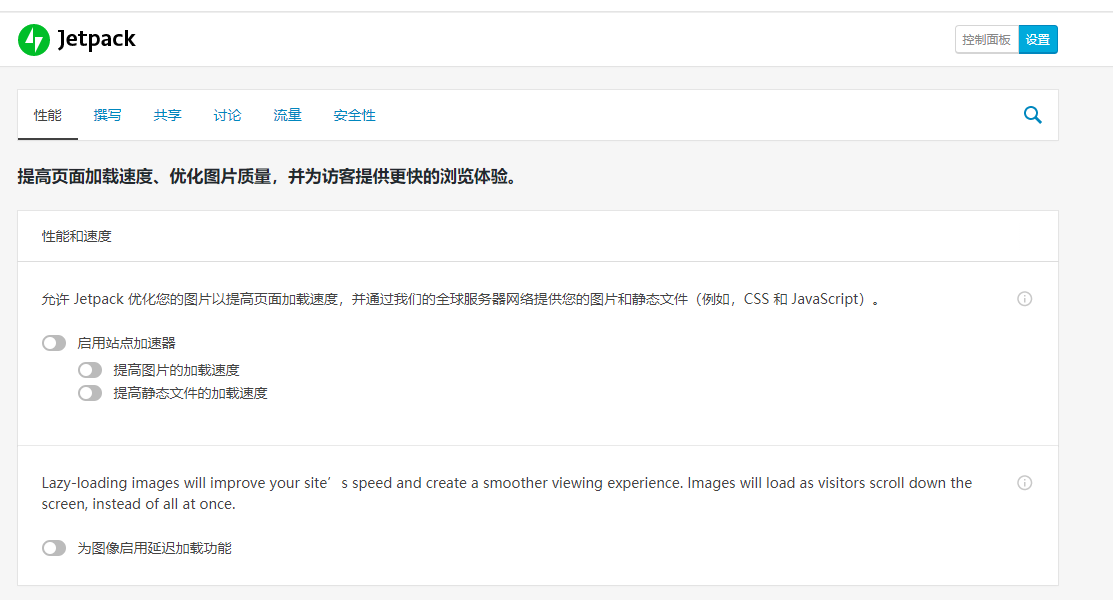Screen dimensions: 1113x600
Task: Click the Jetpack wordmark text
Action: point(97,39)
